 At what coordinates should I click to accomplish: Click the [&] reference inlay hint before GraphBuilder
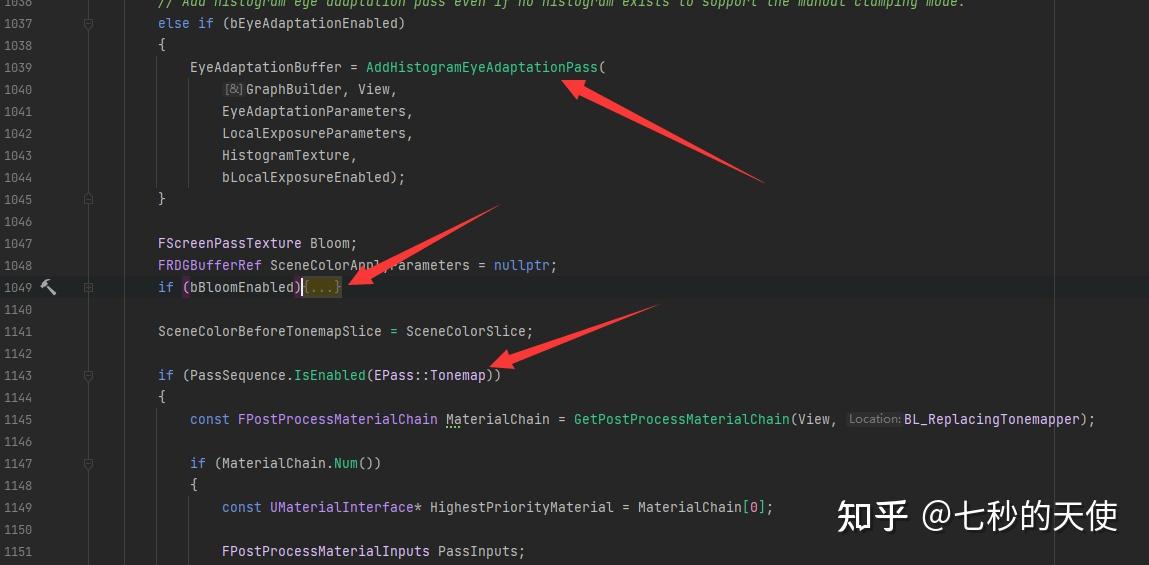233,89
